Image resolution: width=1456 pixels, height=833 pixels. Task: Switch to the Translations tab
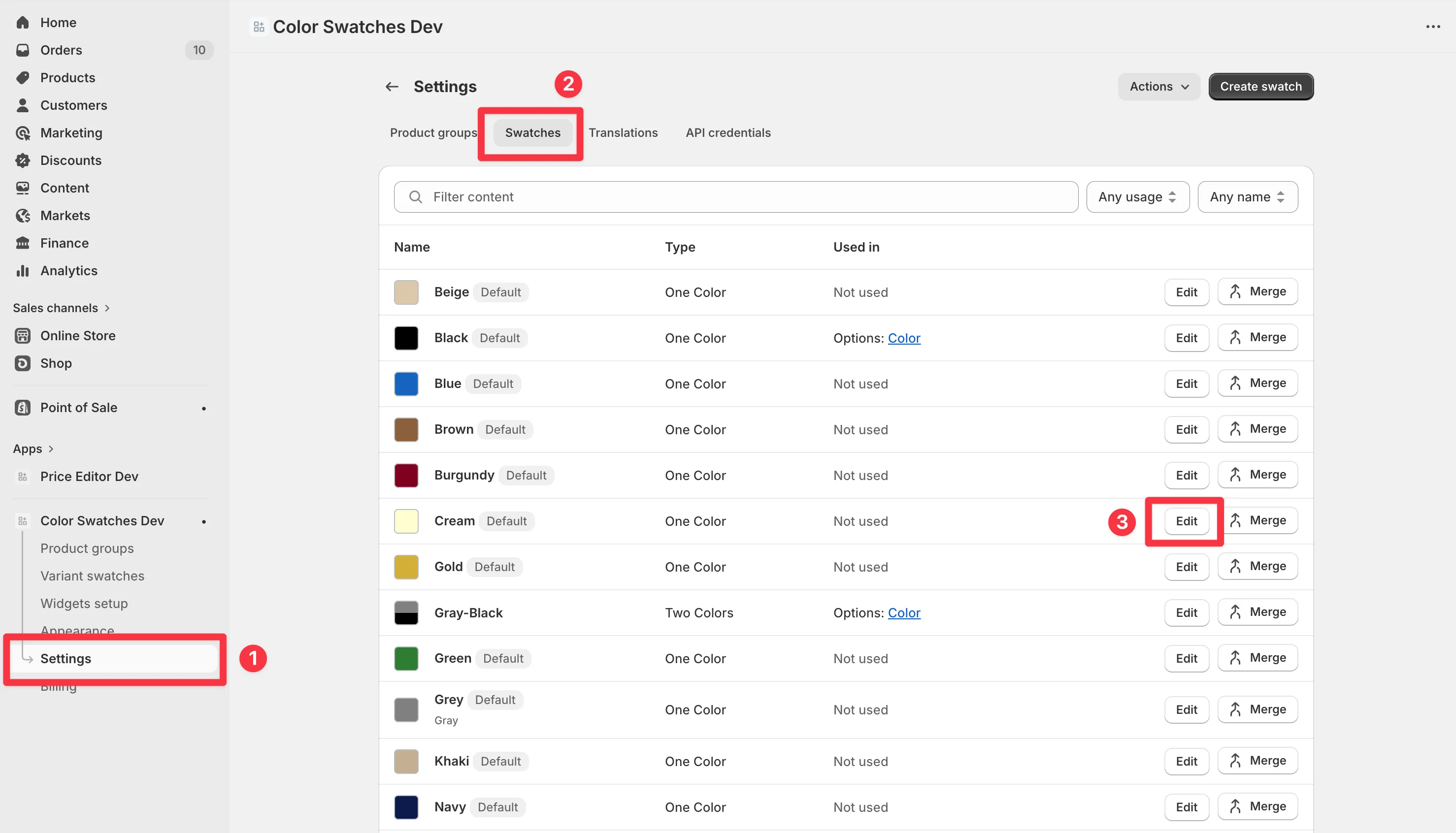point(623,132)
